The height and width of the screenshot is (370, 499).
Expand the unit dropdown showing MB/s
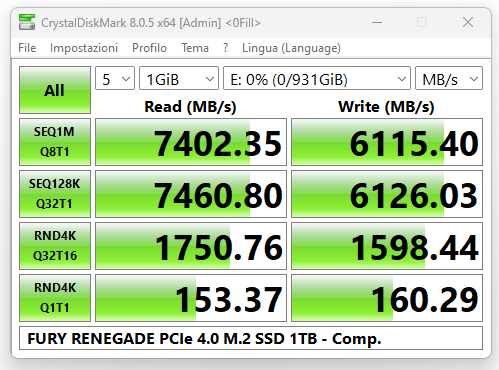[449, 78]
